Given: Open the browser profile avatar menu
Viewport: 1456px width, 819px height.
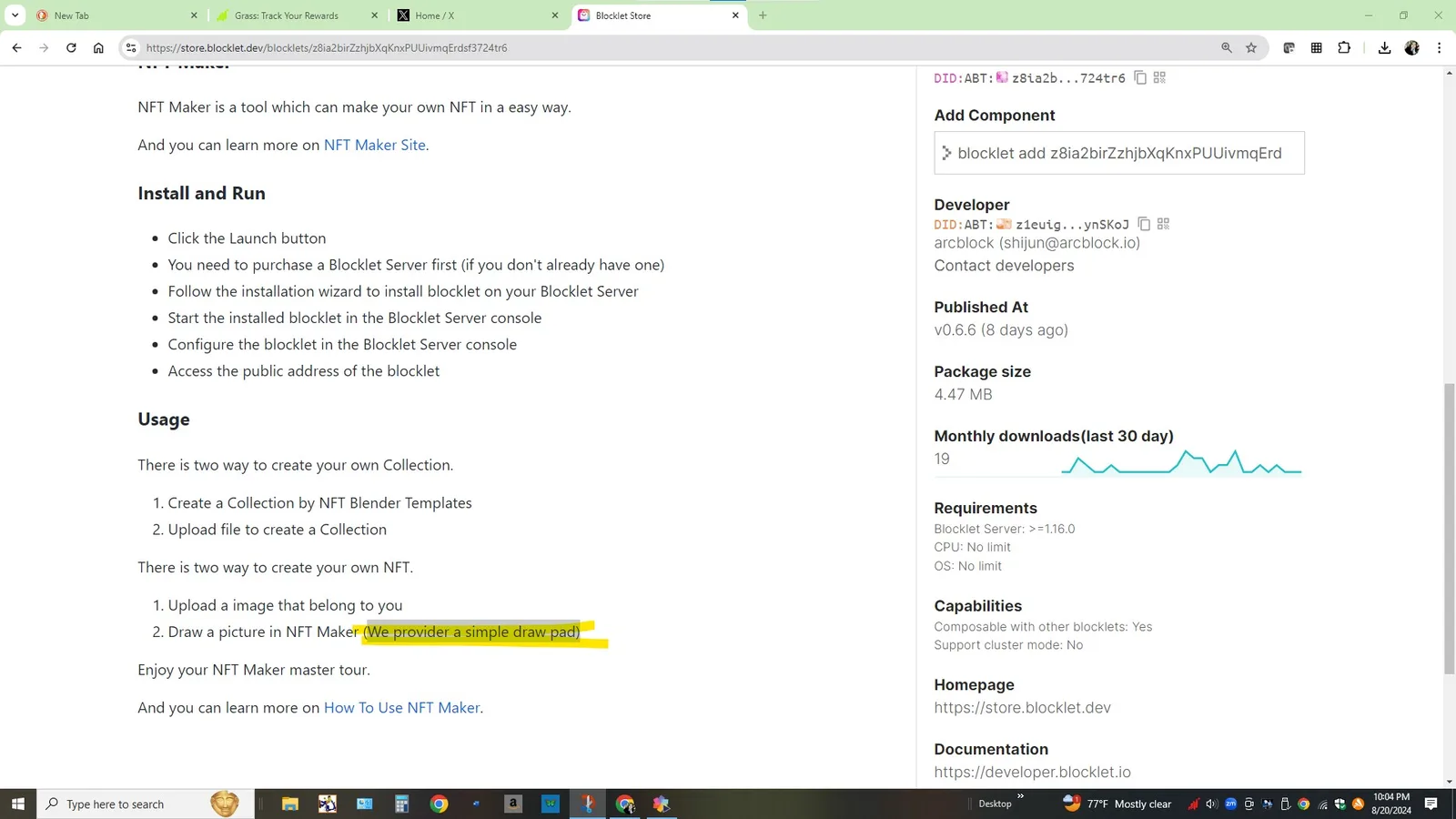Looking at the screenshot, I should click(x=1412, y=47).
